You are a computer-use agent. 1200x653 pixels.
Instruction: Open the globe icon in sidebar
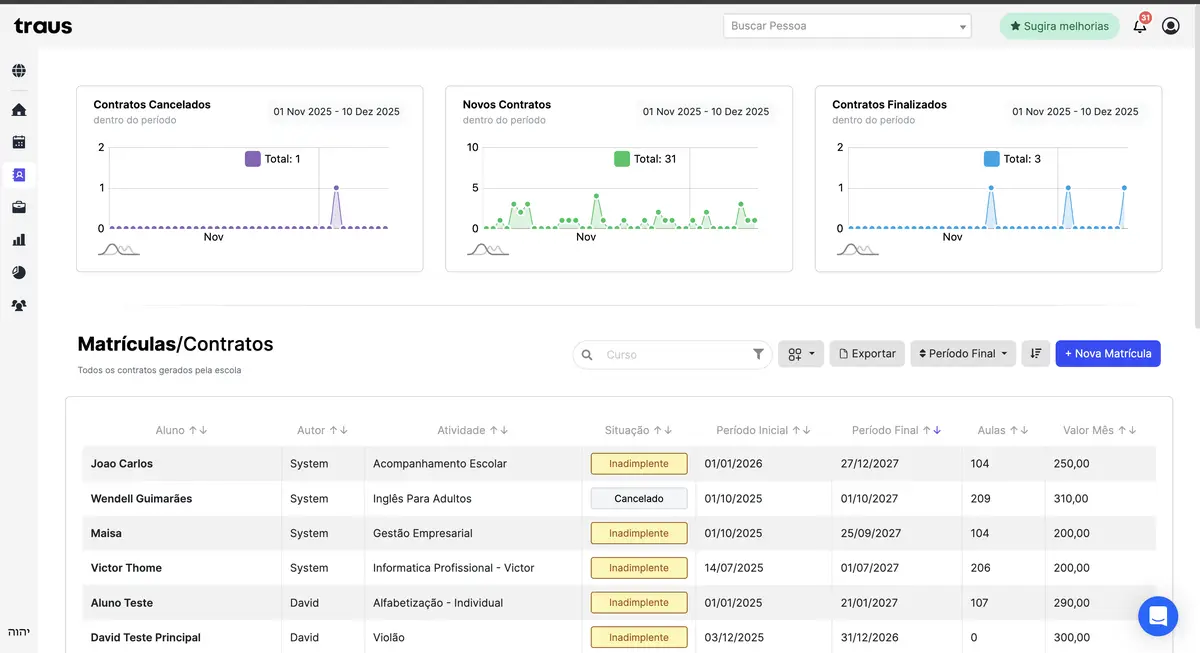(x=19, y=71)
